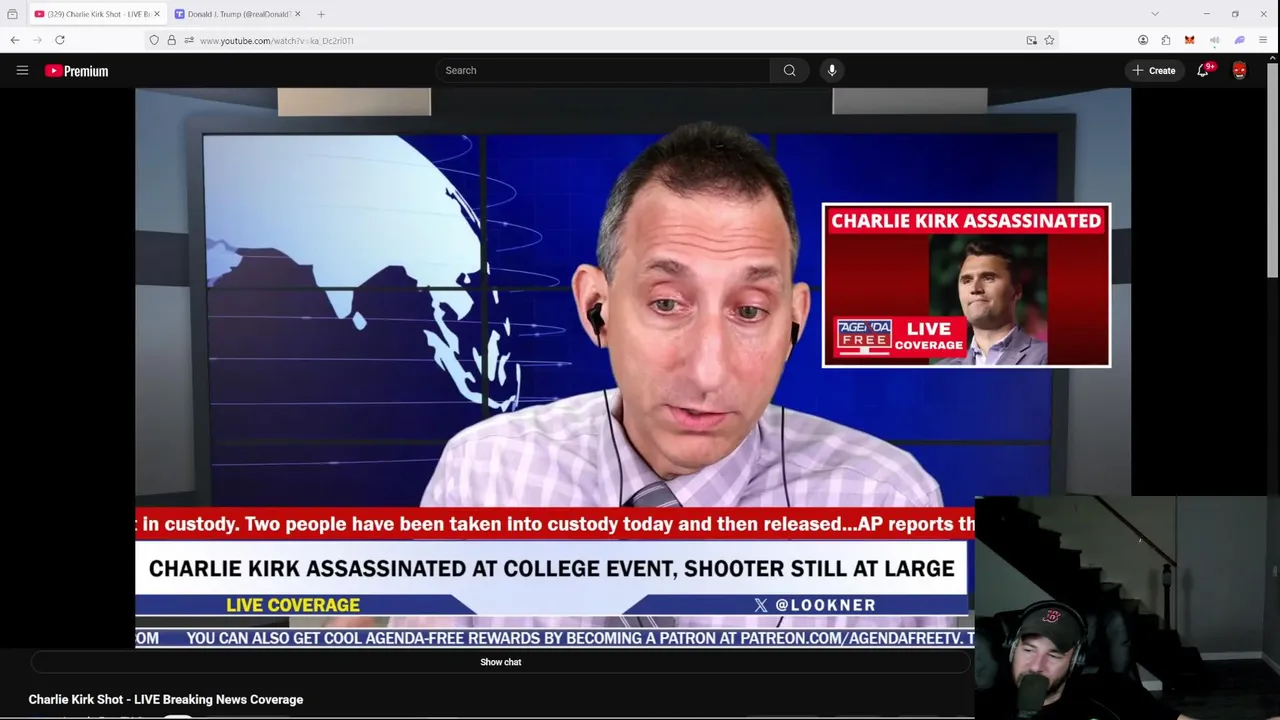This screenshot has width=1280, height=720.
Task: Click the Create button
Action: click(1153, 70)
